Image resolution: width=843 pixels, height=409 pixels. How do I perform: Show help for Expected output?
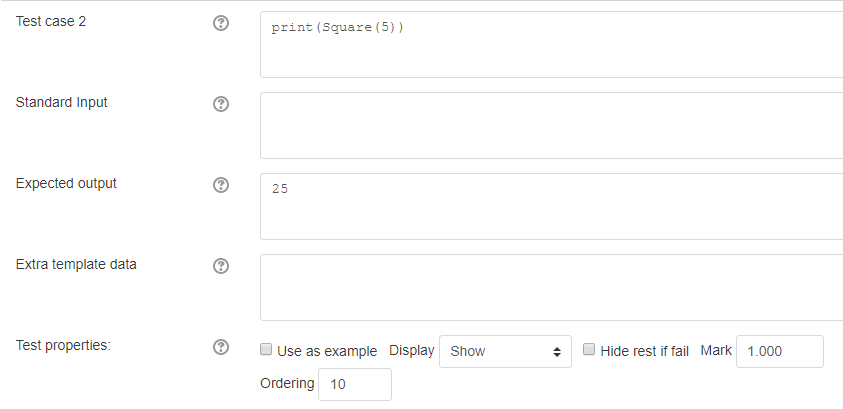point(221,185)
